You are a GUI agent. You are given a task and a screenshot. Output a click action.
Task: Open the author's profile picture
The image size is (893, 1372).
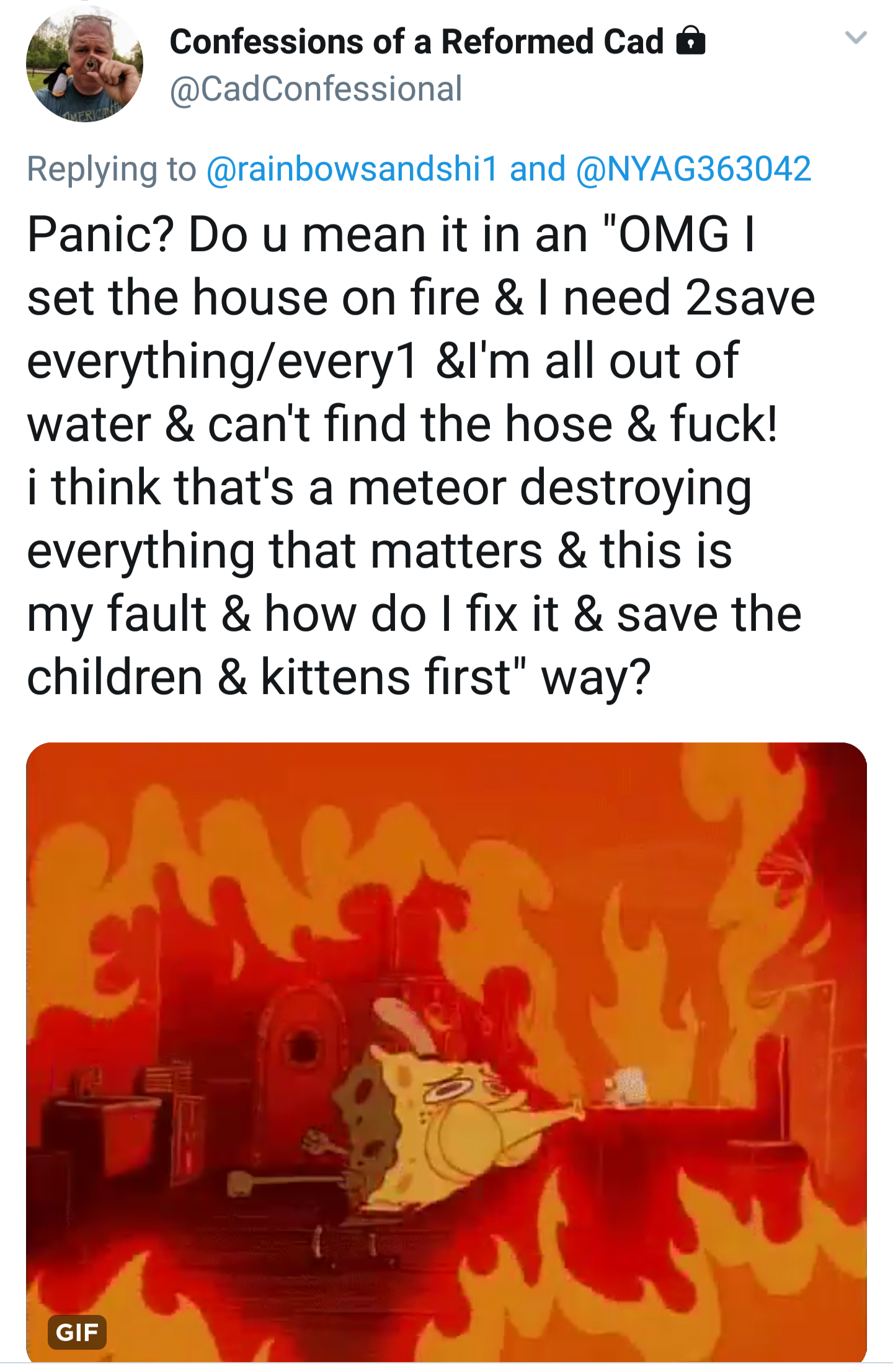point(84,64)
